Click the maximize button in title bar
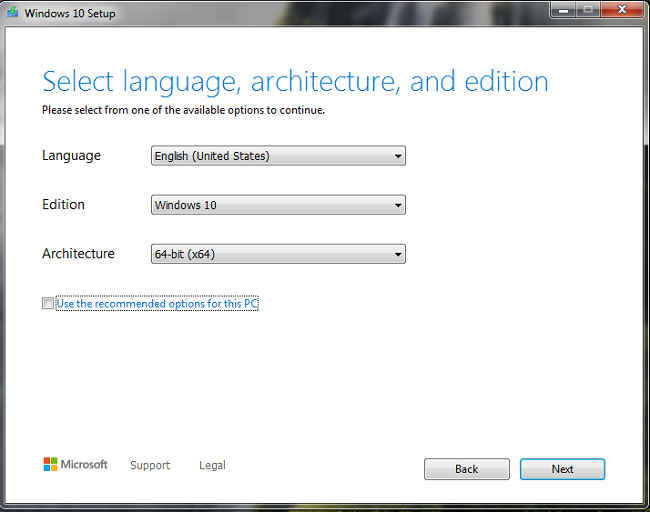 (x=587, y=10)
